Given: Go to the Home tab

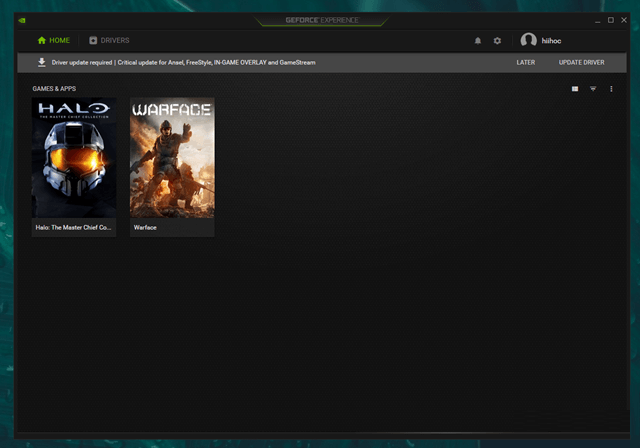Looking at the screenshot, I should (53, 40).
